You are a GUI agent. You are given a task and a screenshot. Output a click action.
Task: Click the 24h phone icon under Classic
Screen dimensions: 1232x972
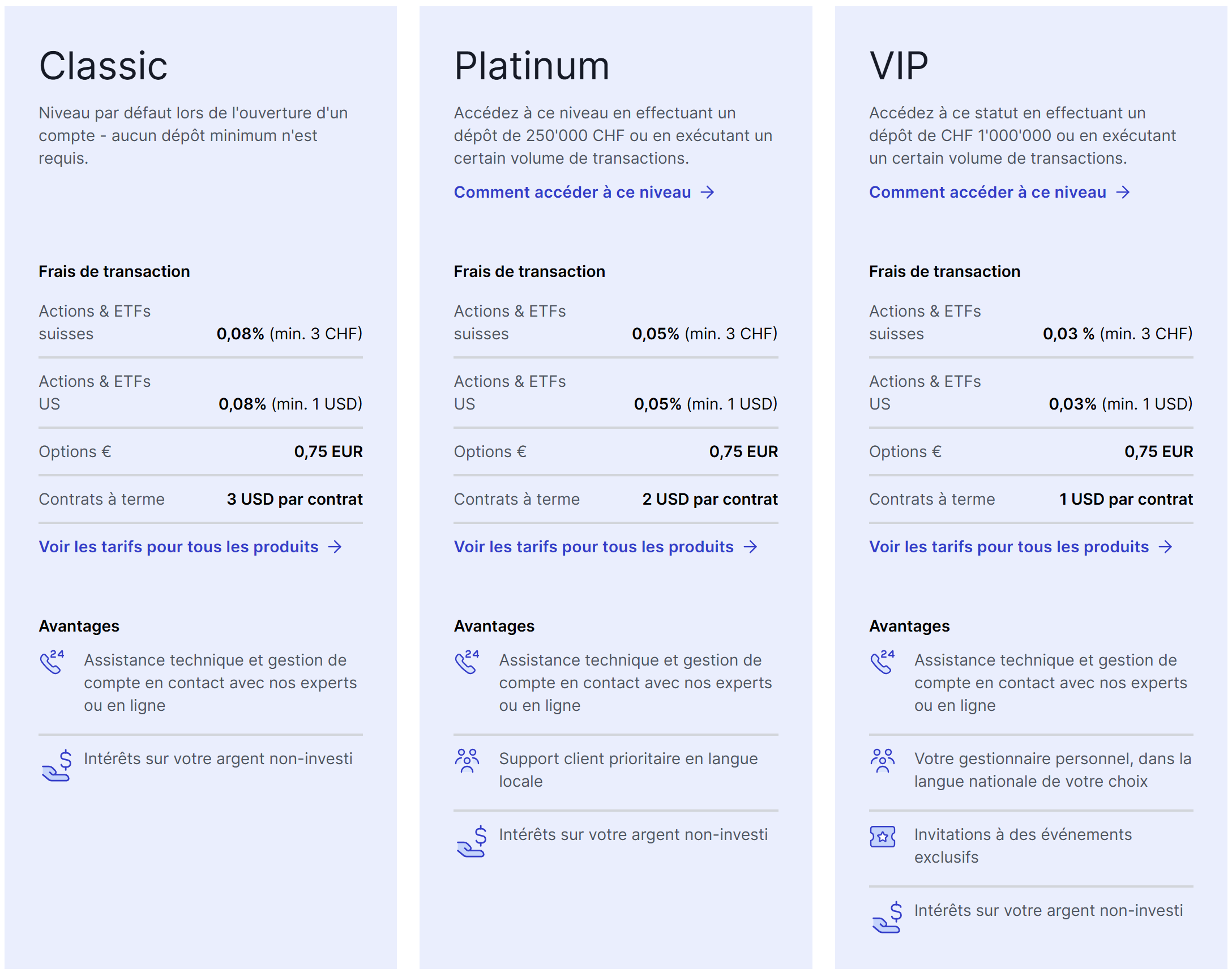[52, 662]
